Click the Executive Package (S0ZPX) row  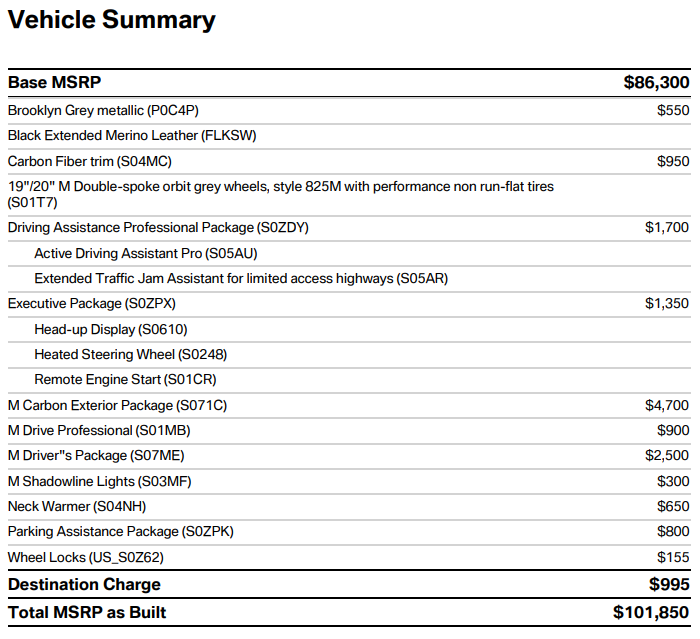pyautogui.click(x=349, y=304)
